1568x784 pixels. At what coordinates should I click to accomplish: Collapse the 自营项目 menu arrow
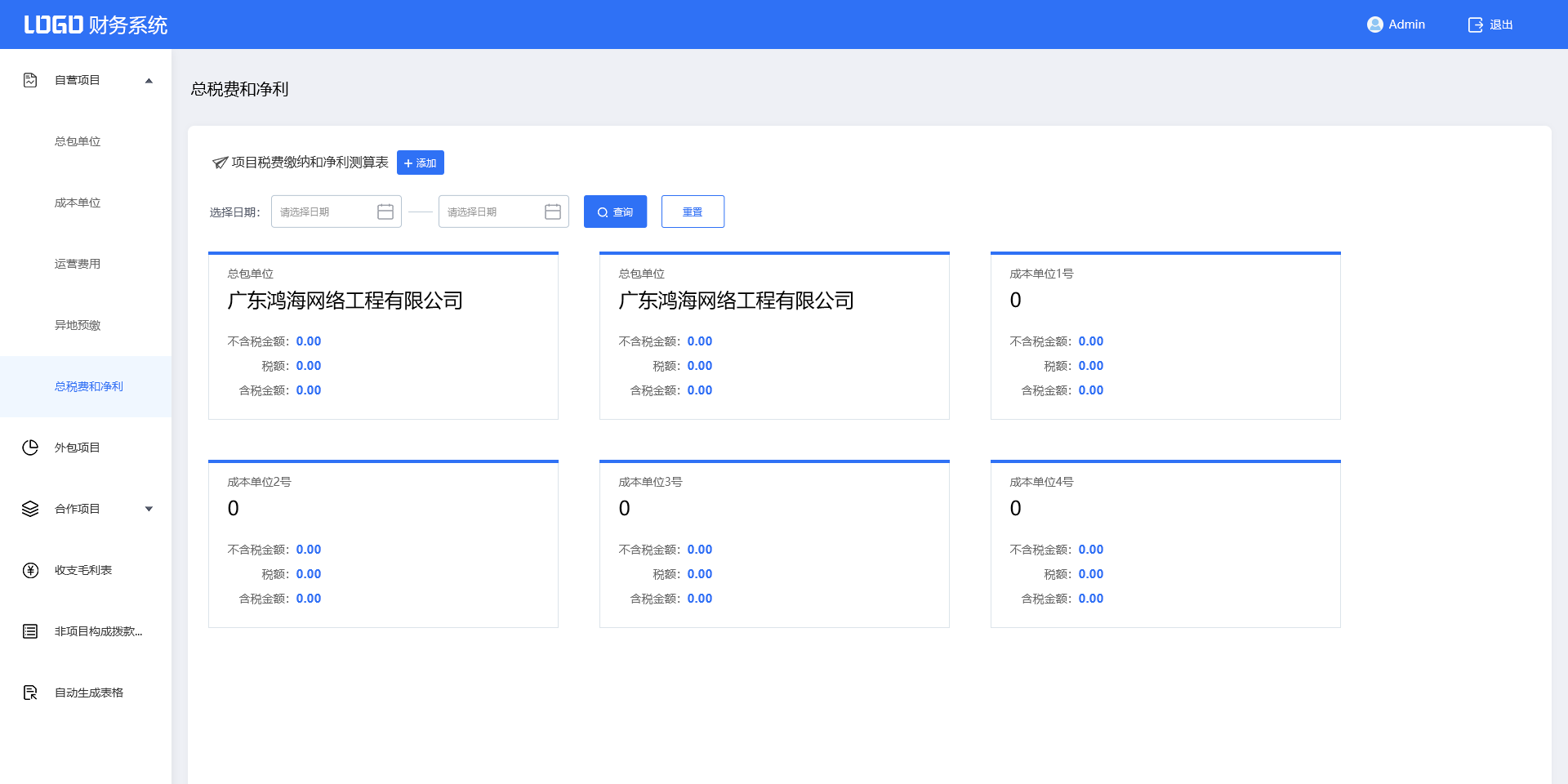(149, 80)
